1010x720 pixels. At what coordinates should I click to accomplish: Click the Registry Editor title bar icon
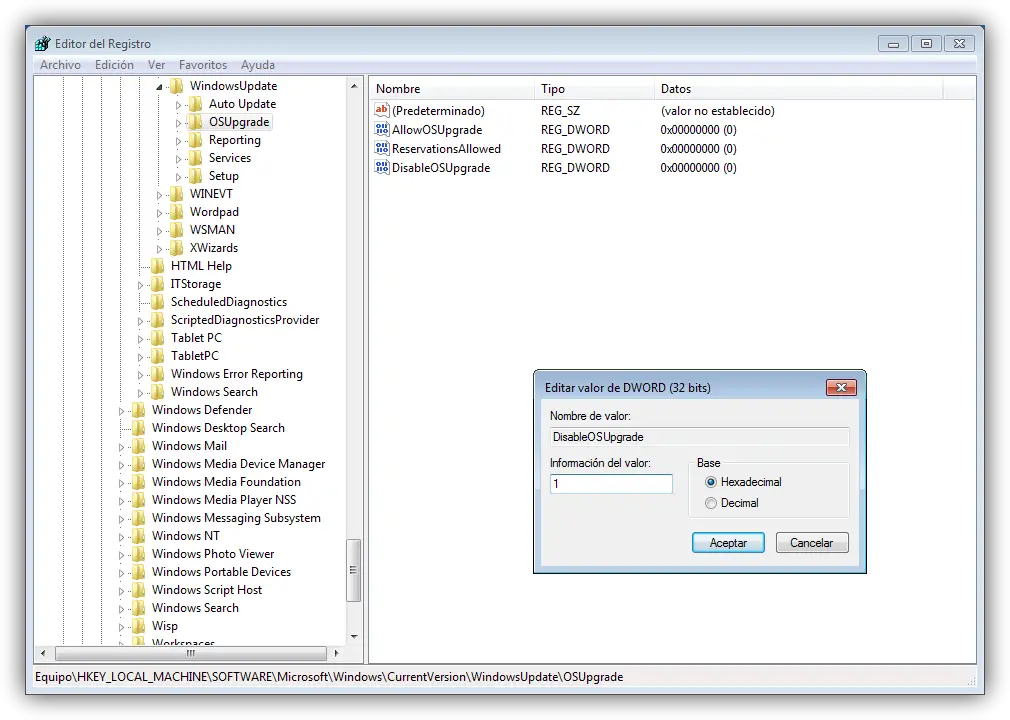[x=43, y=43]
